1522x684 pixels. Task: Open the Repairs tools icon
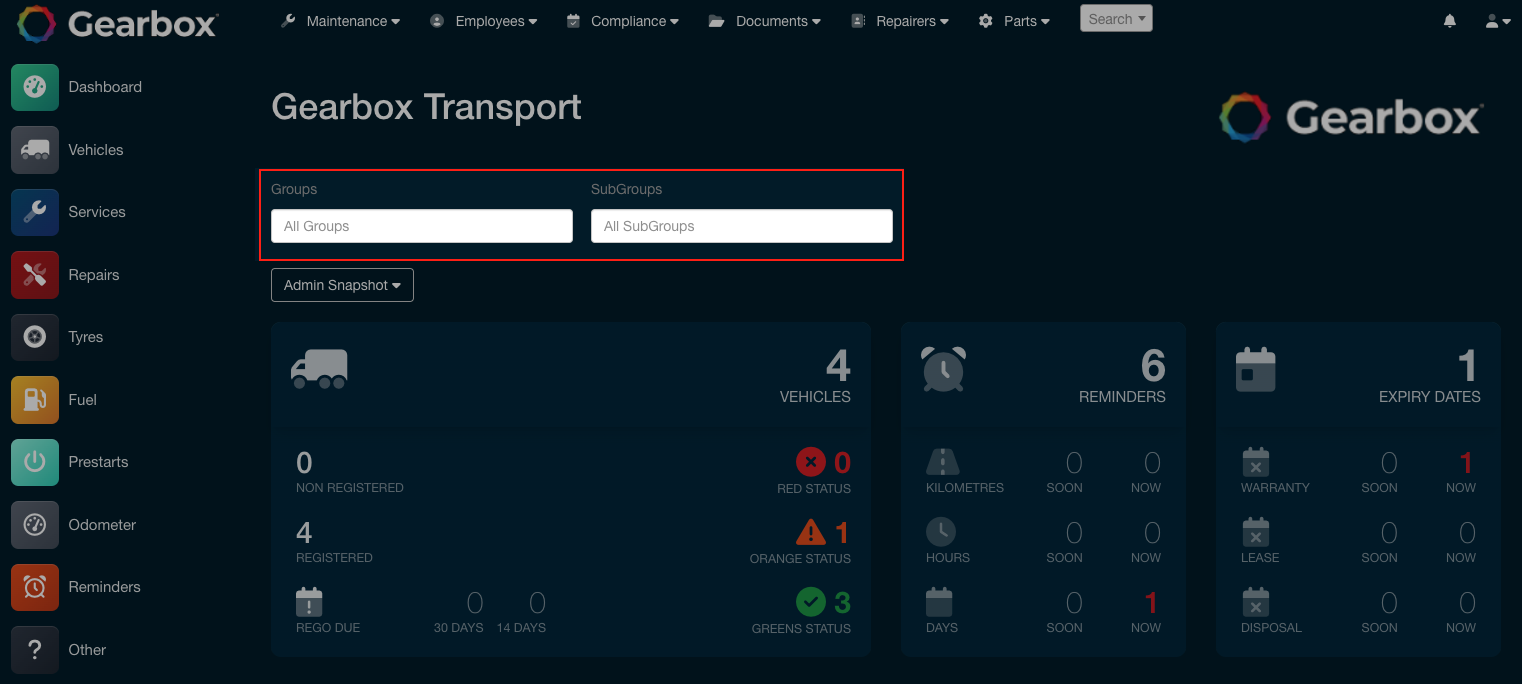35,275
